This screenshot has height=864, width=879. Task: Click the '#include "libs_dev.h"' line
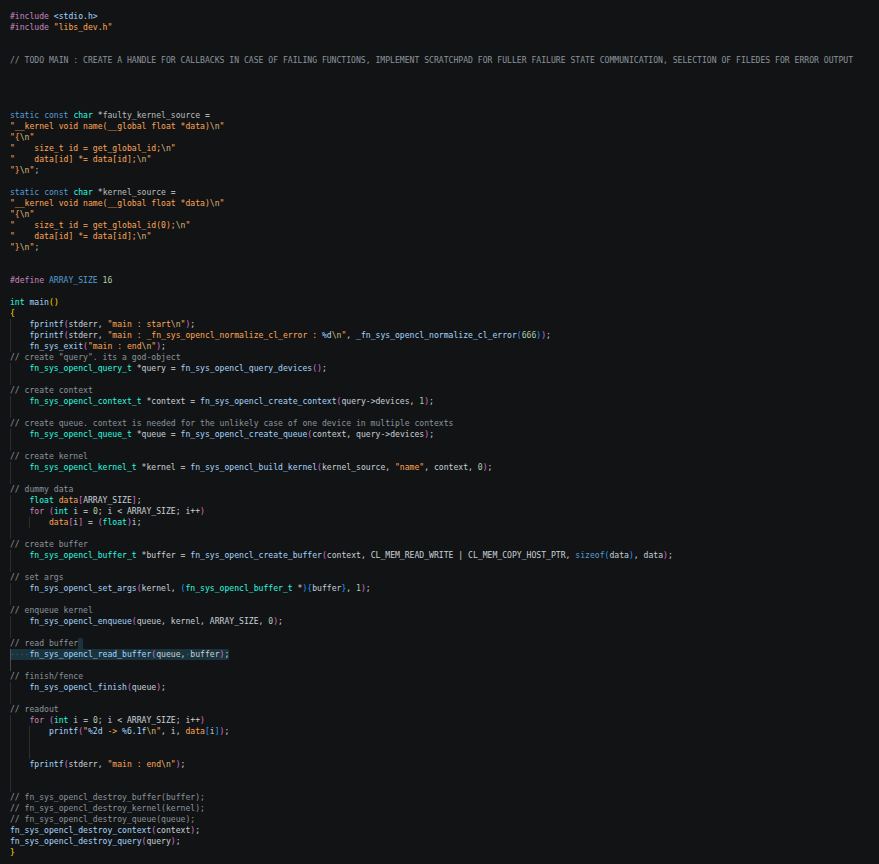[61, 27]
